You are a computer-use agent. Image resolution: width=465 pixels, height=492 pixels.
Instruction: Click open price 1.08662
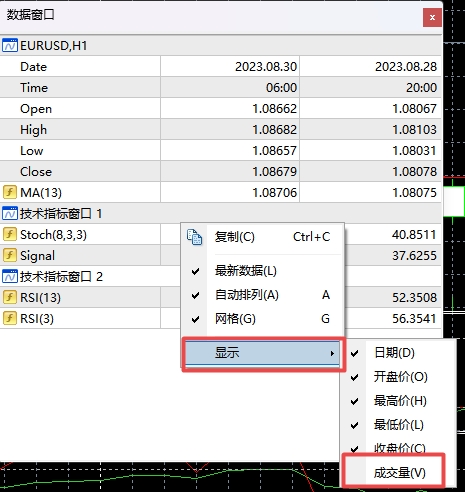click(x=274, y=109)
